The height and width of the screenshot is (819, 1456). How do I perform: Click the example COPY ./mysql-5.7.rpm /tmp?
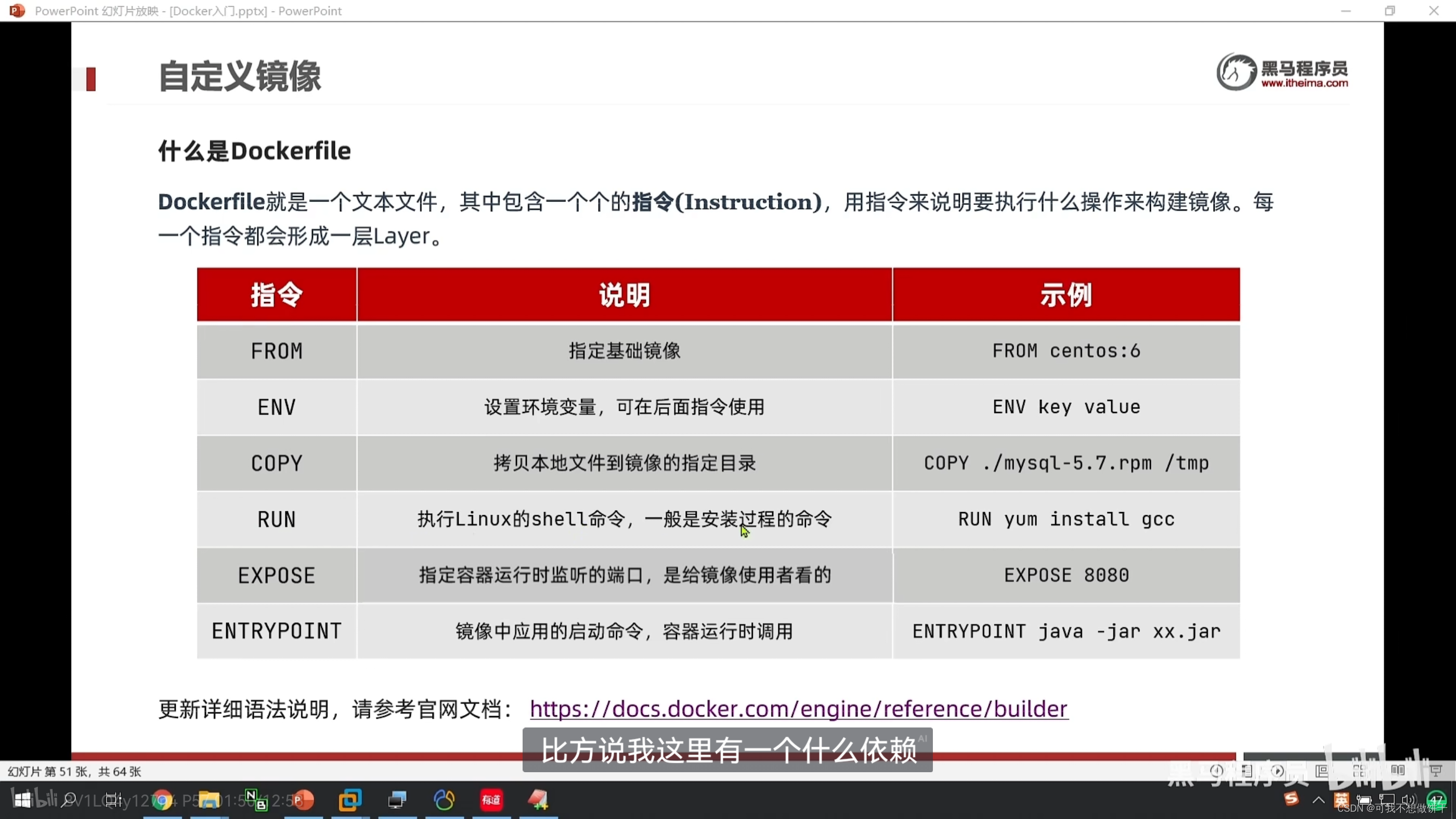[1067, 463]
